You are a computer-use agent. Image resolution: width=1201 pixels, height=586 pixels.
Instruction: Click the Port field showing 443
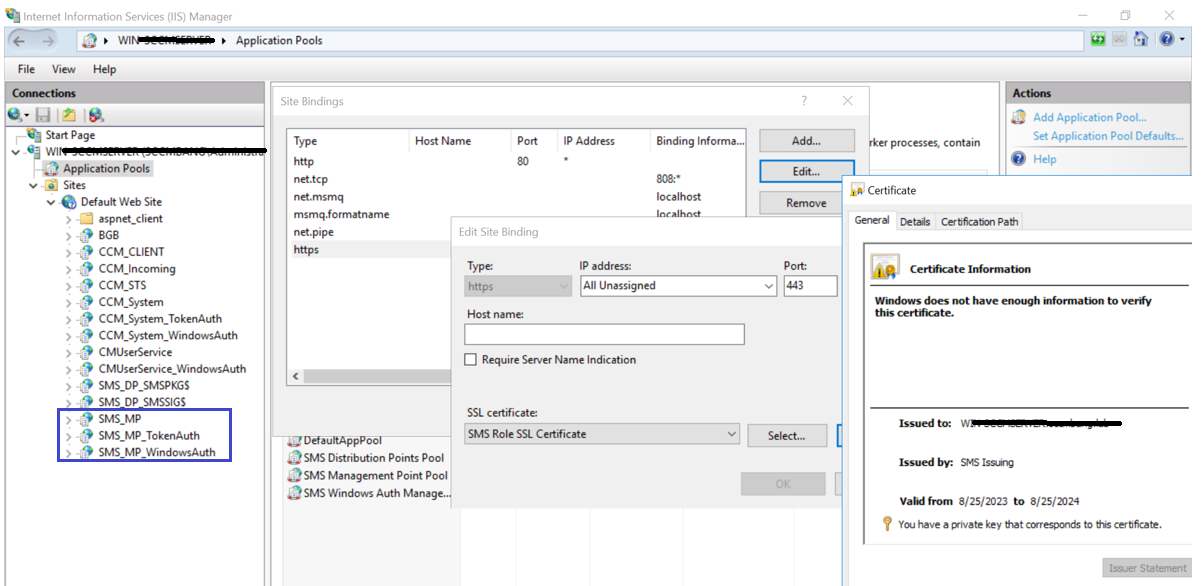(x=810, y=286)
